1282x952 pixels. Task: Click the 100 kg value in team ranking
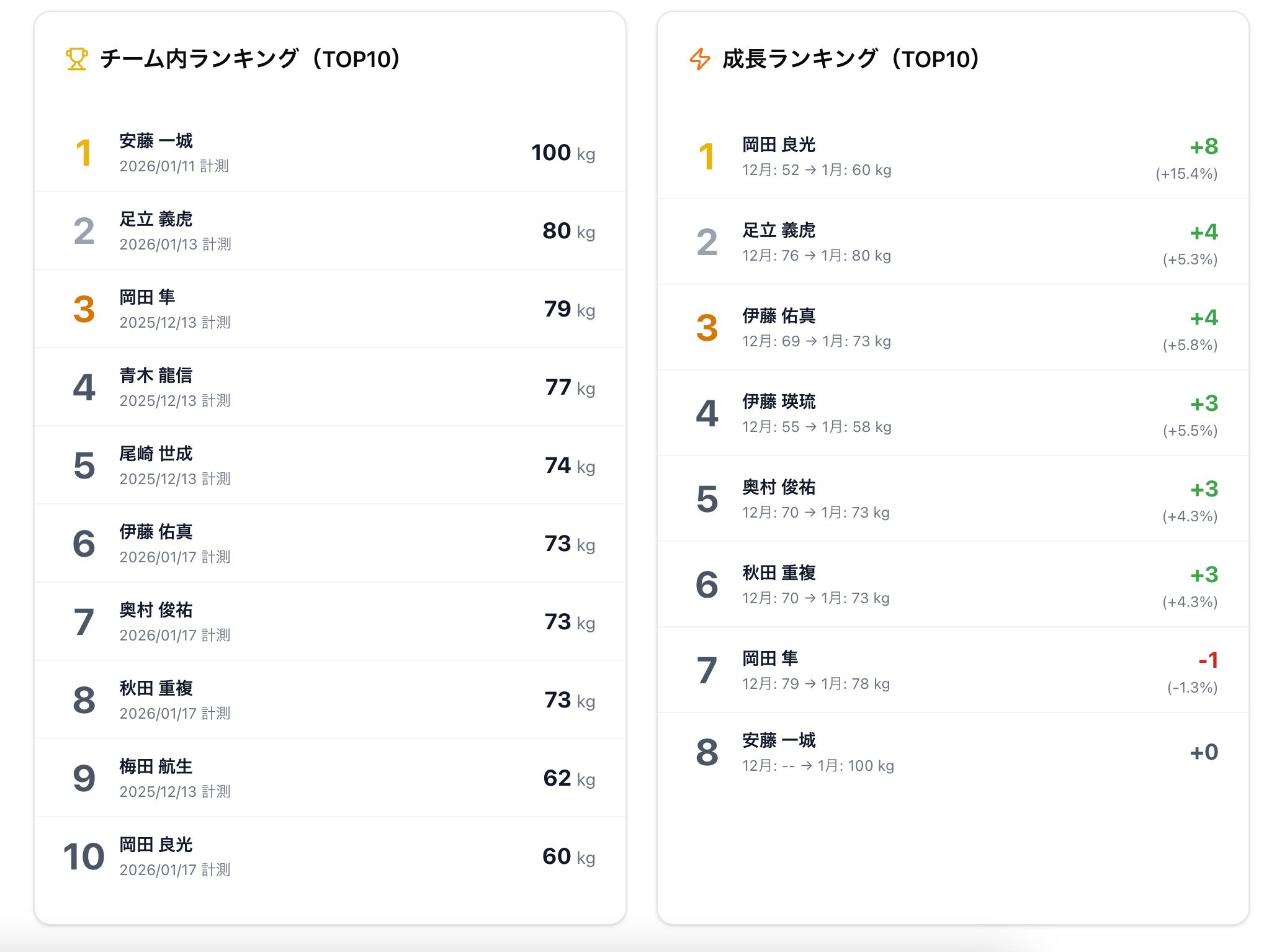[563, 153]
